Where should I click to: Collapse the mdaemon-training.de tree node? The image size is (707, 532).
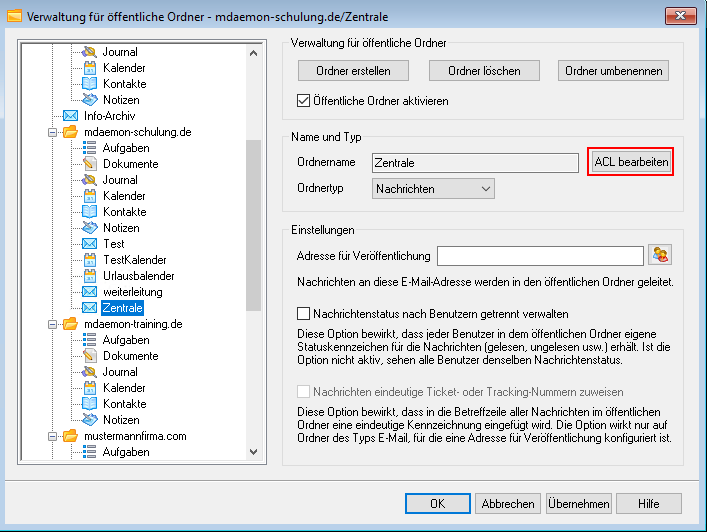(x=52, y=324)
